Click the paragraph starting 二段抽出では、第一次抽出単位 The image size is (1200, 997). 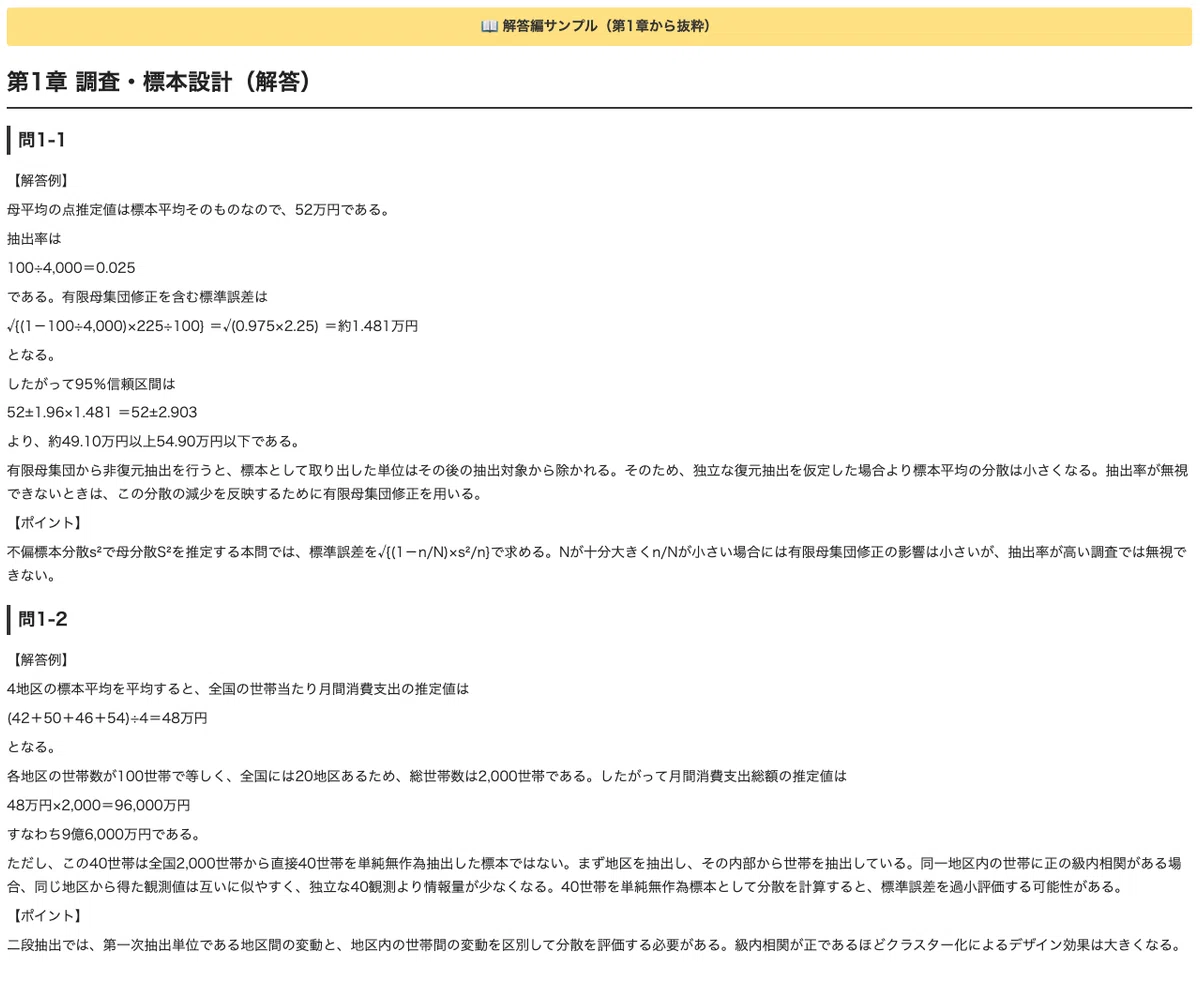594,944
